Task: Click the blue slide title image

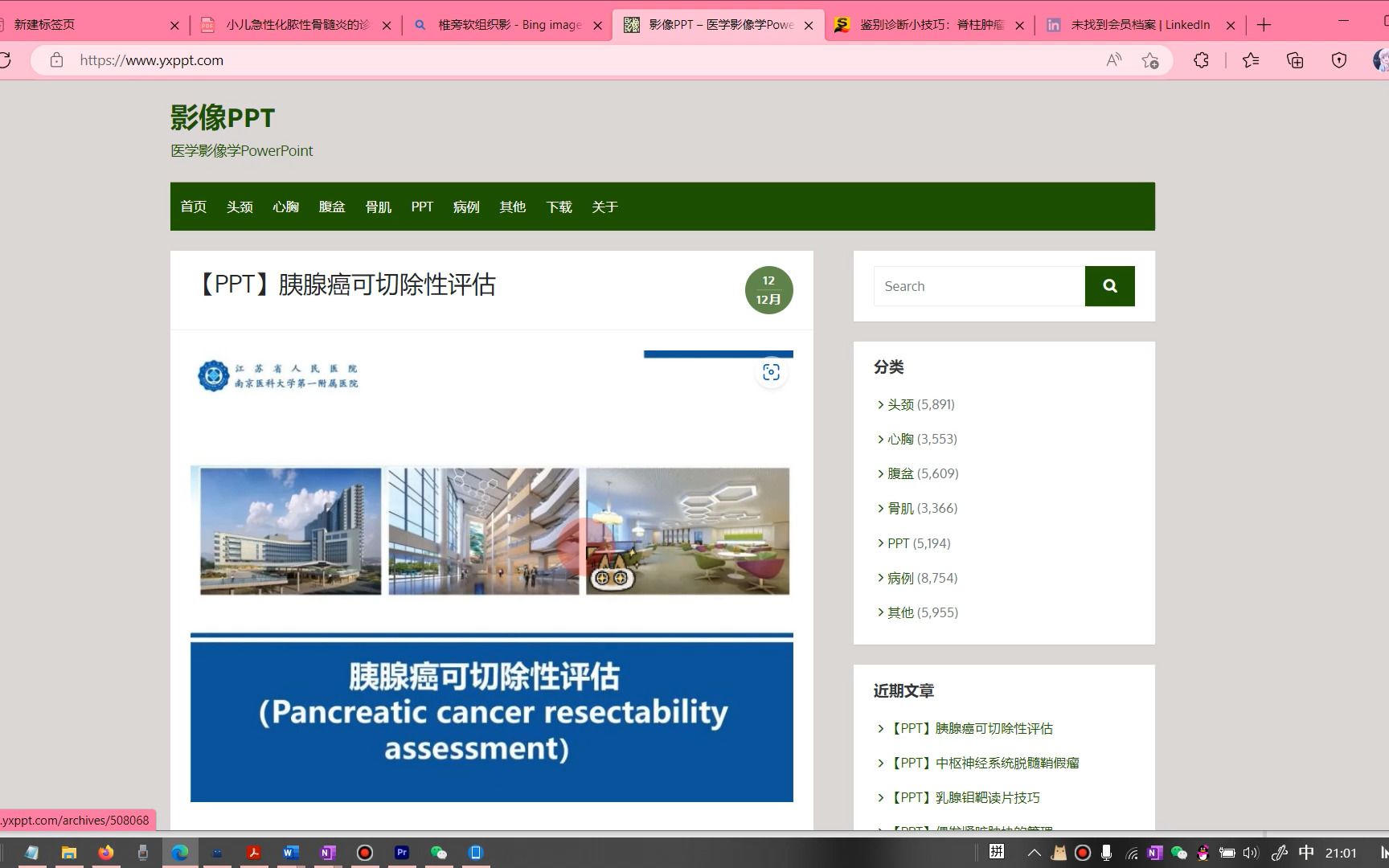Action: [x=492, y=718]
